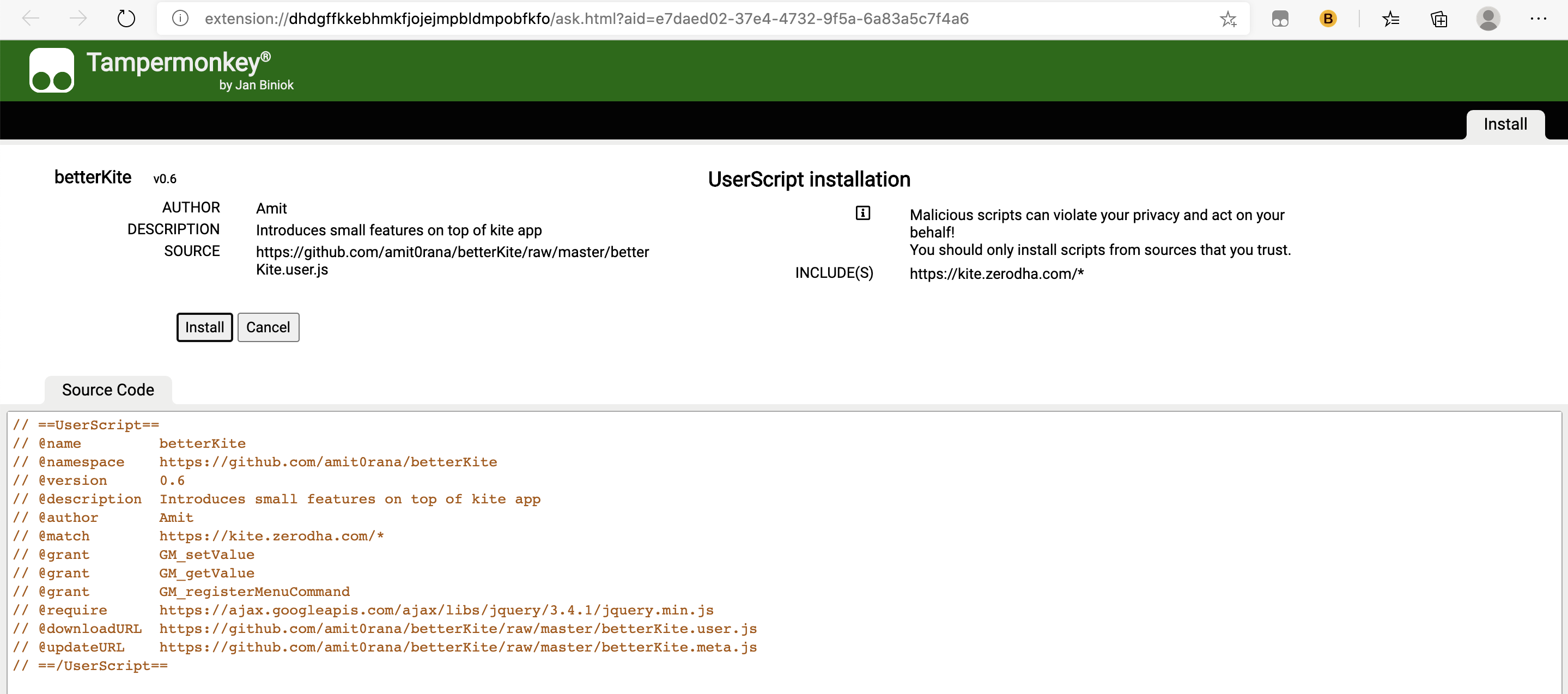Screen dimensions: 1568x694
Task: Click the Cancel button to abort installation
Action: point(266,327)
